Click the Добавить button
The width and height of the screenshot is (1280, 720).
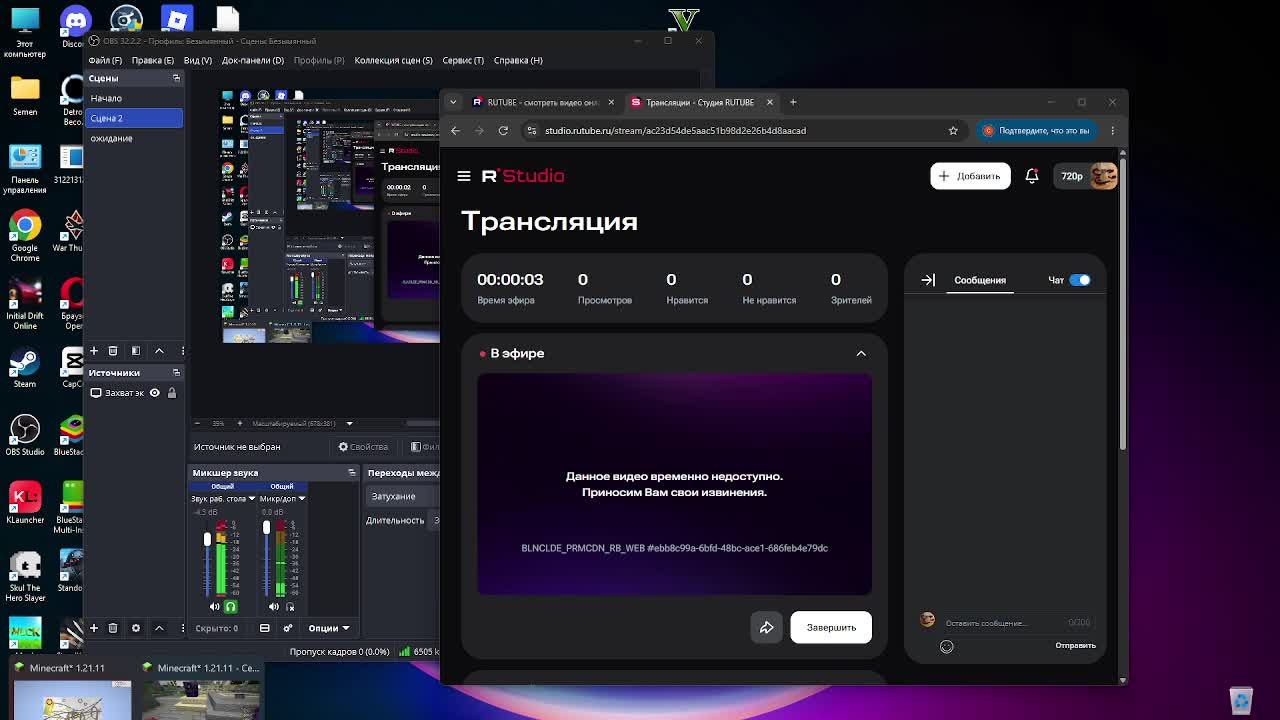(970, 176)
